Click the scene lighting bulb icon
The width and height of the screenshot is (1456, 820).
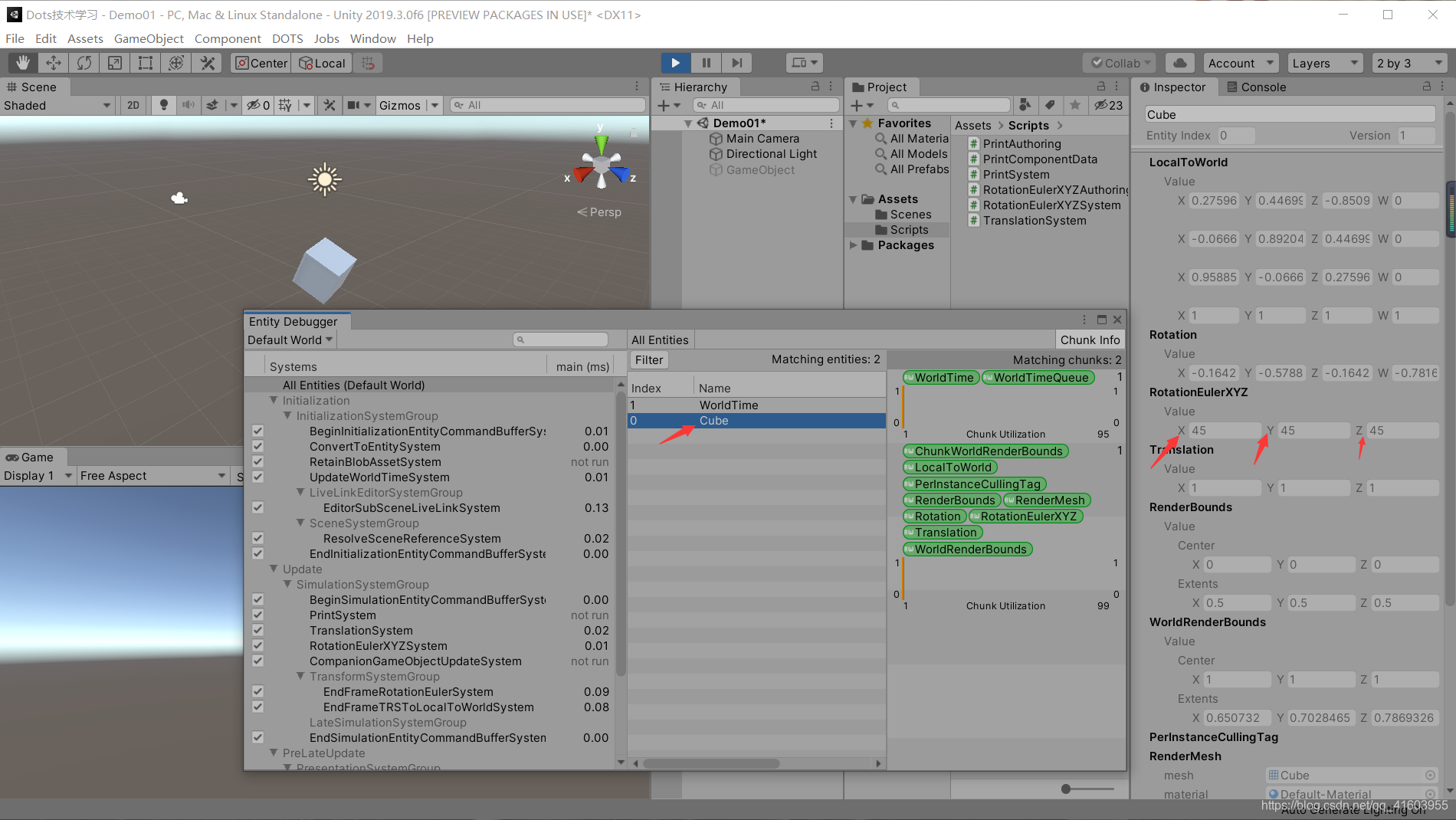[164, 105]
